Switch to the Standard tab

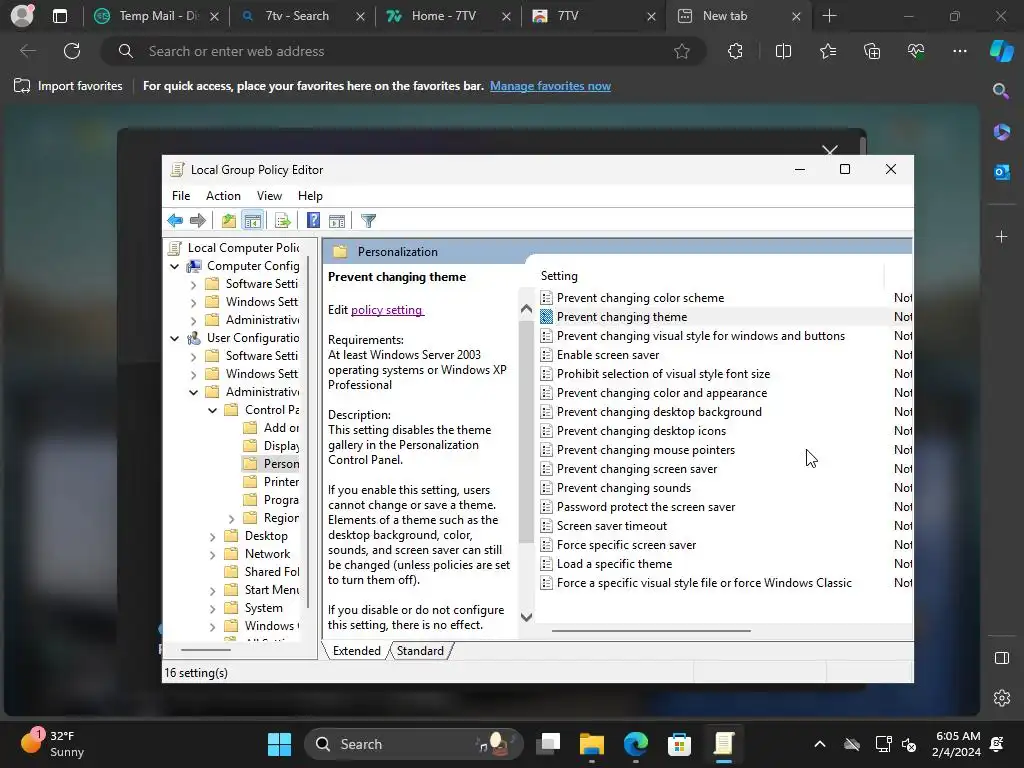pos(420,650)
